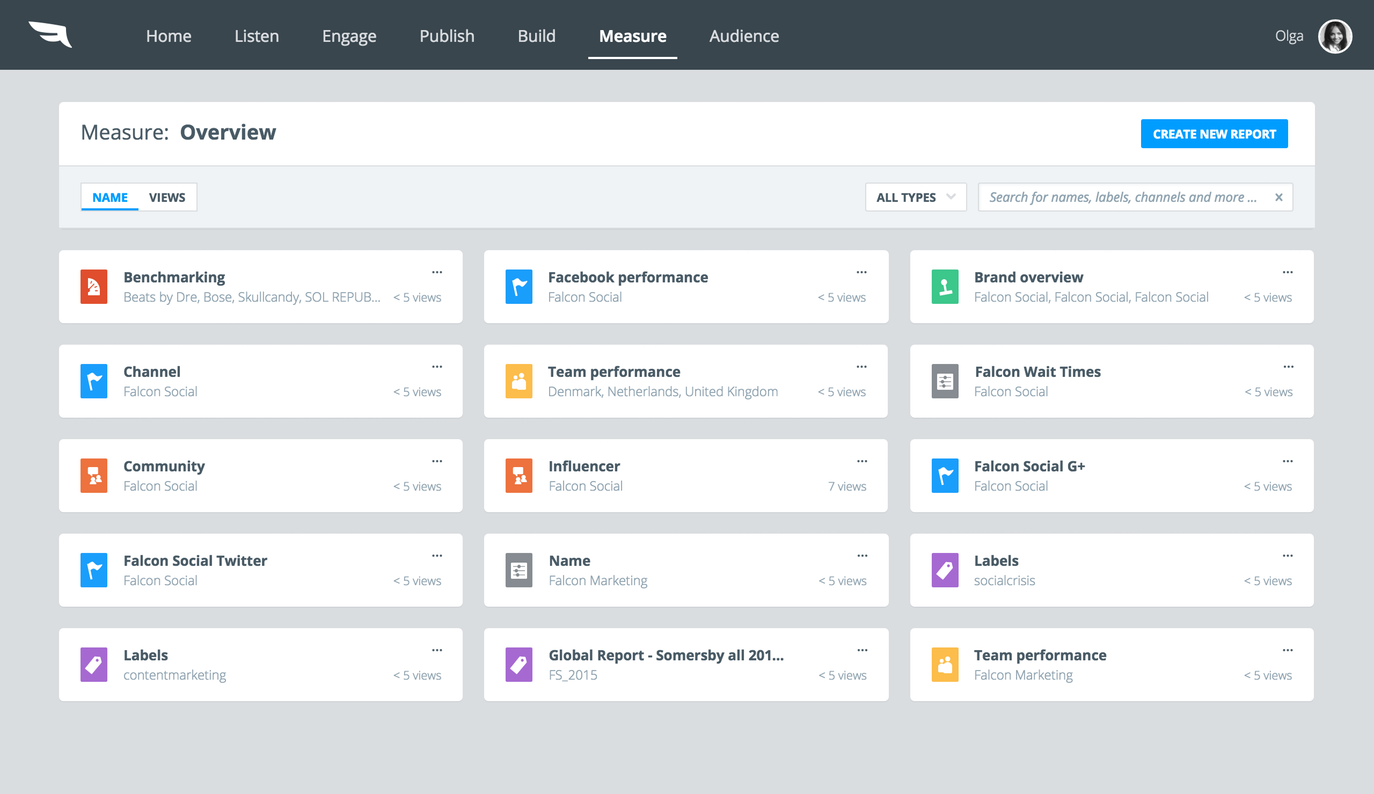Open the Channel card options menu
The height and width of the screenshot is (794, 1374).
[437, 367]
